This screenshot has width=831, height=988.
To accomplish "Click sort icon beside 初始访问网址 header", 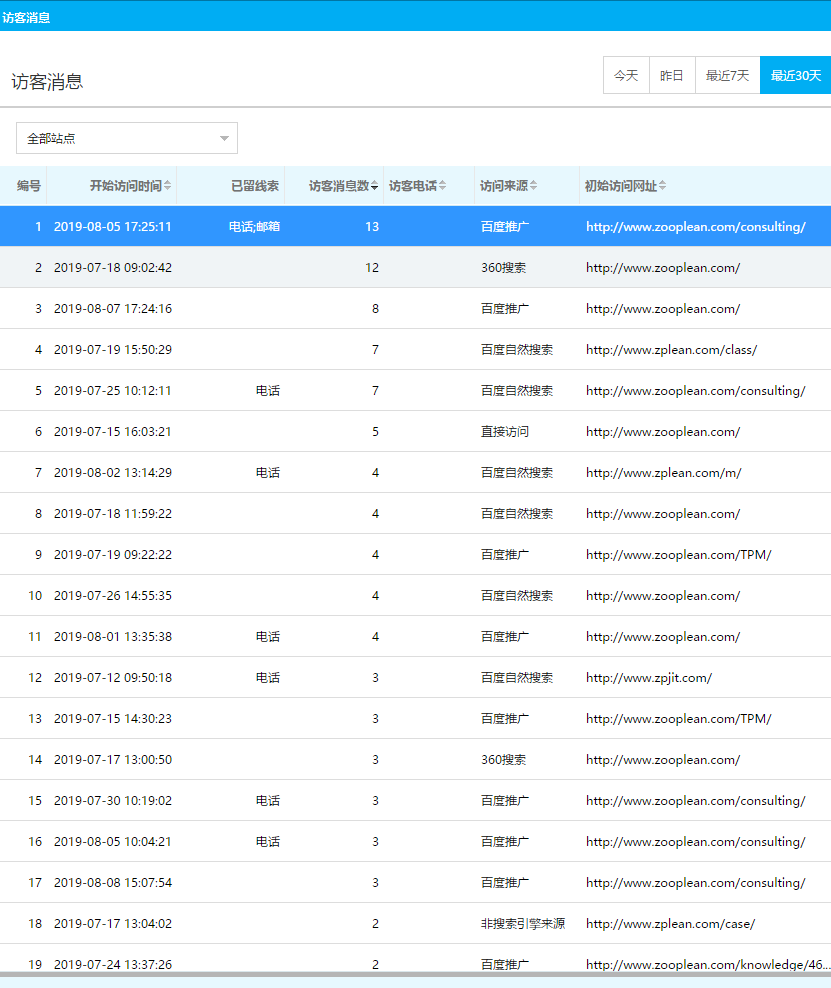I will point(663,186).
